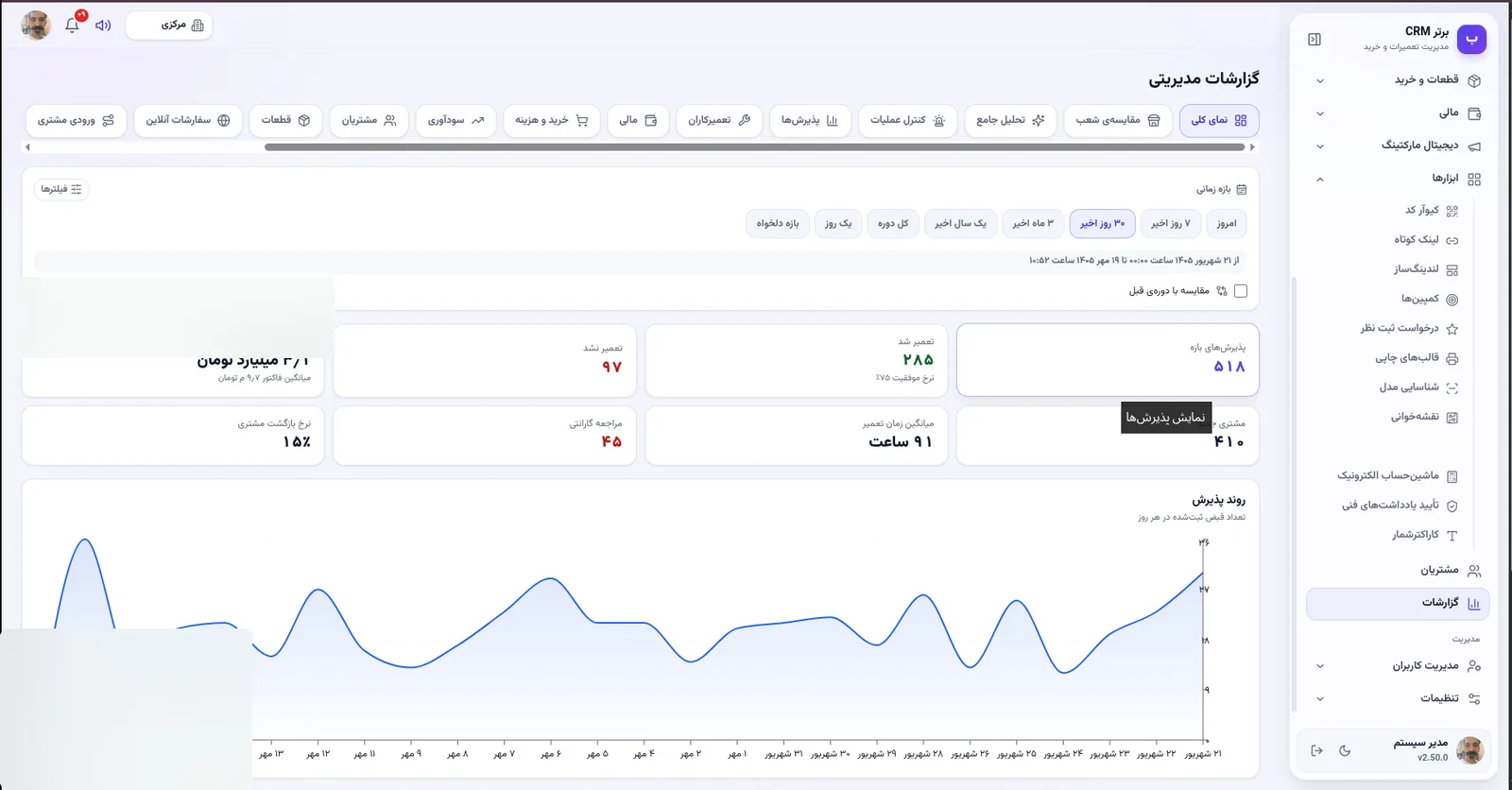
Task: Open لینک کوتاه link shortener
Action: [x=1426, y=240]
